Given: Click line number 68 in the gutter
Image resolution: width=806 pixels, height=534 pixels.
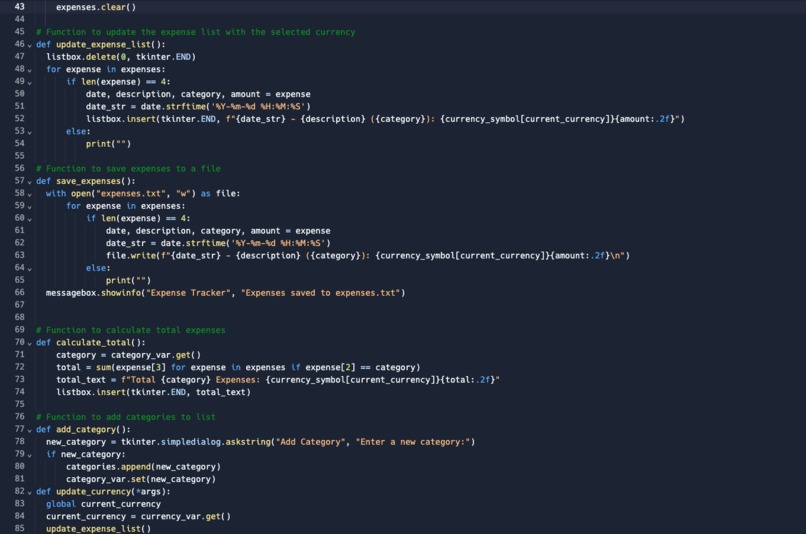Looking at the screenshot, I should coord(20,317).
